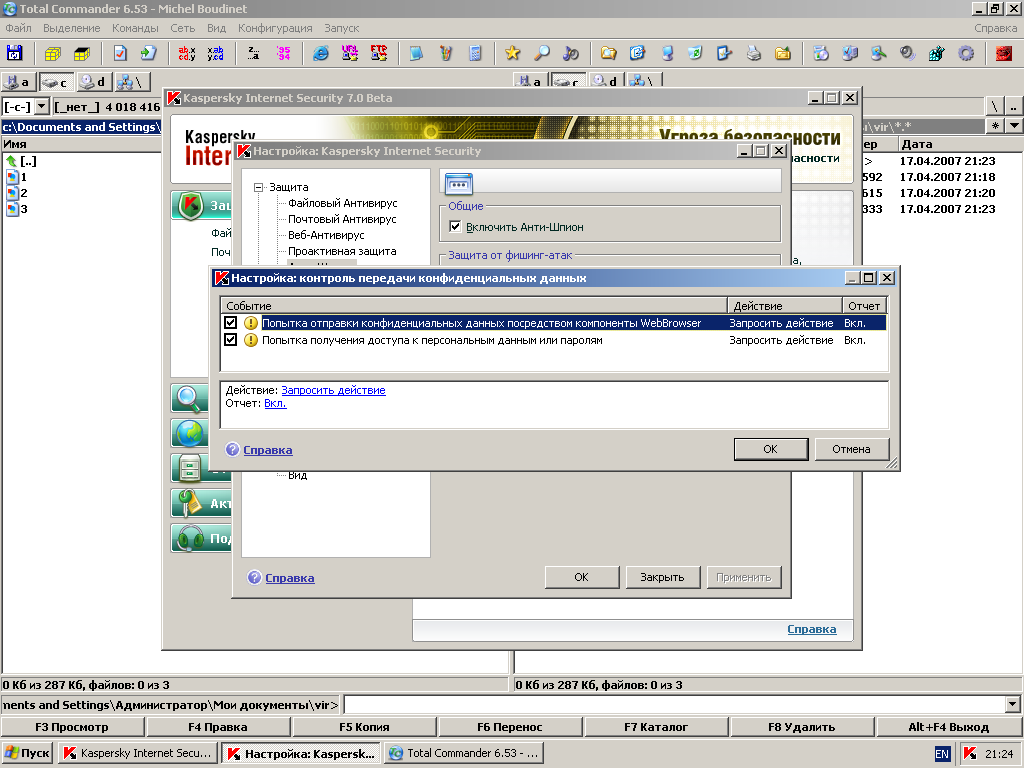The height and width of the screenshot is (768, 1024).
Task: Switch to drive d in left panel
Action: [x=93, y=82]
